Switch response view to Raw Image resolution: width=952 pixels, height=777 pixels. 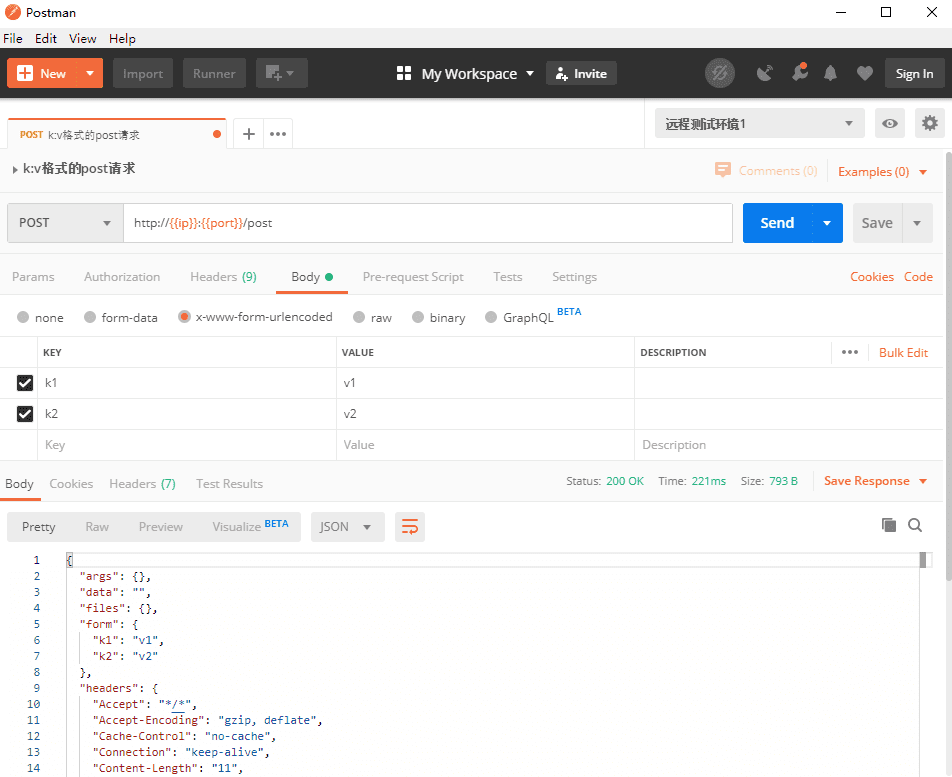[x=97, y=527]
